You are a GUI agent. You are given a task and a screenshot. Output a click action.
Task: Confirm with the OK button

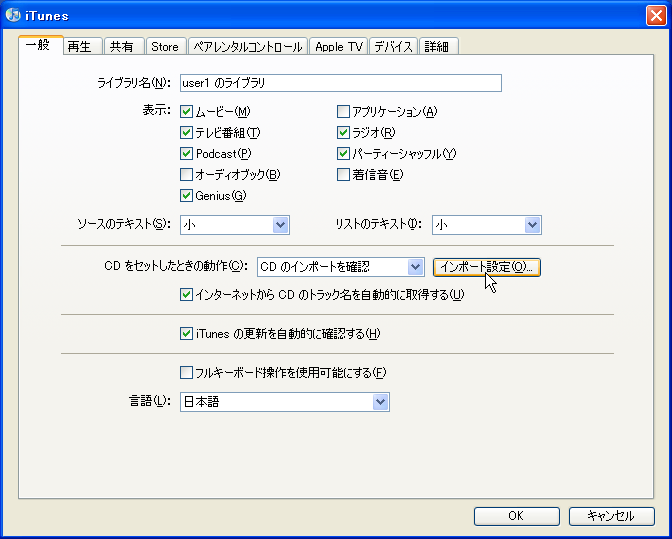[x=516, y=516]
